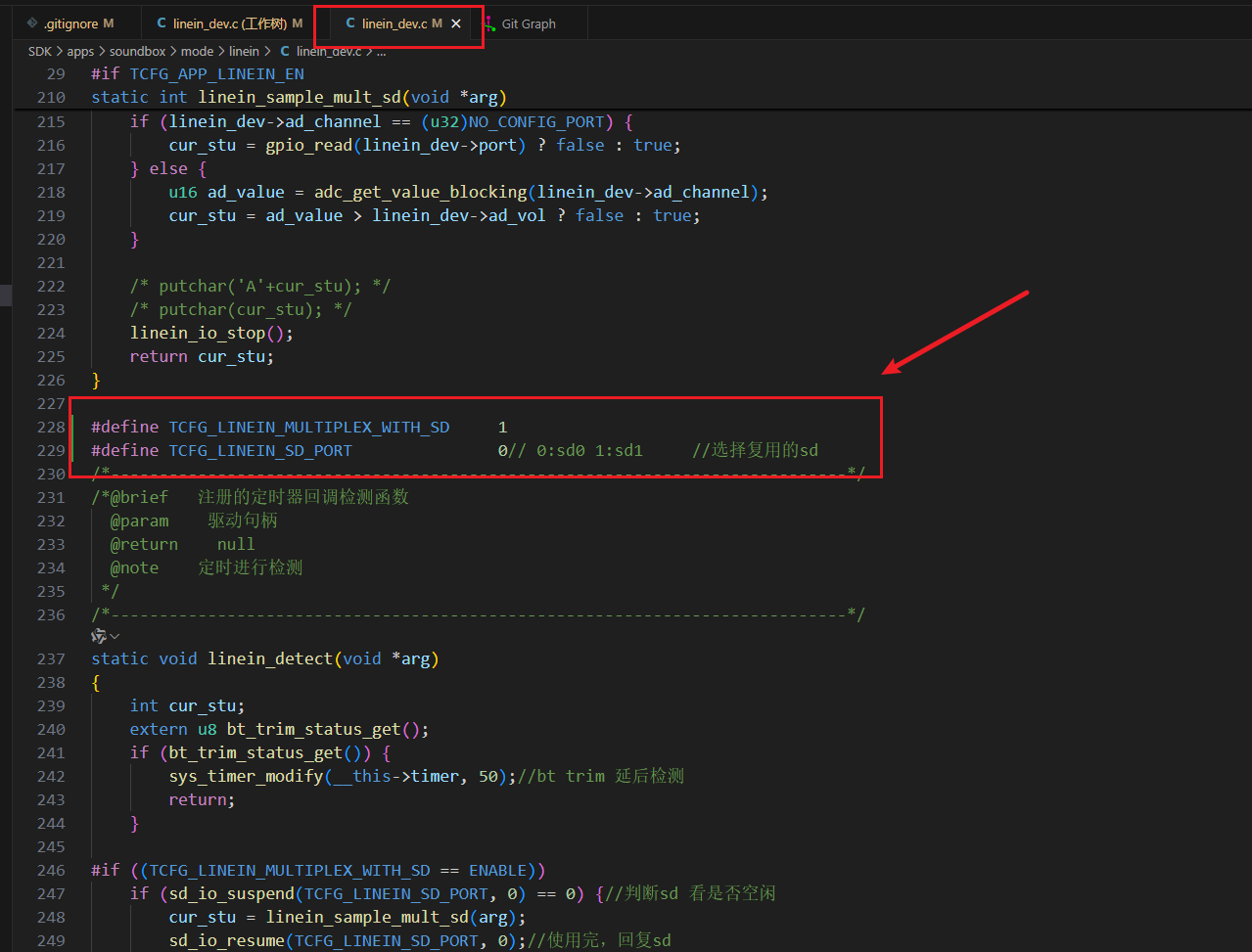Select the SDK breadcrumb segment

coord(39,51)
